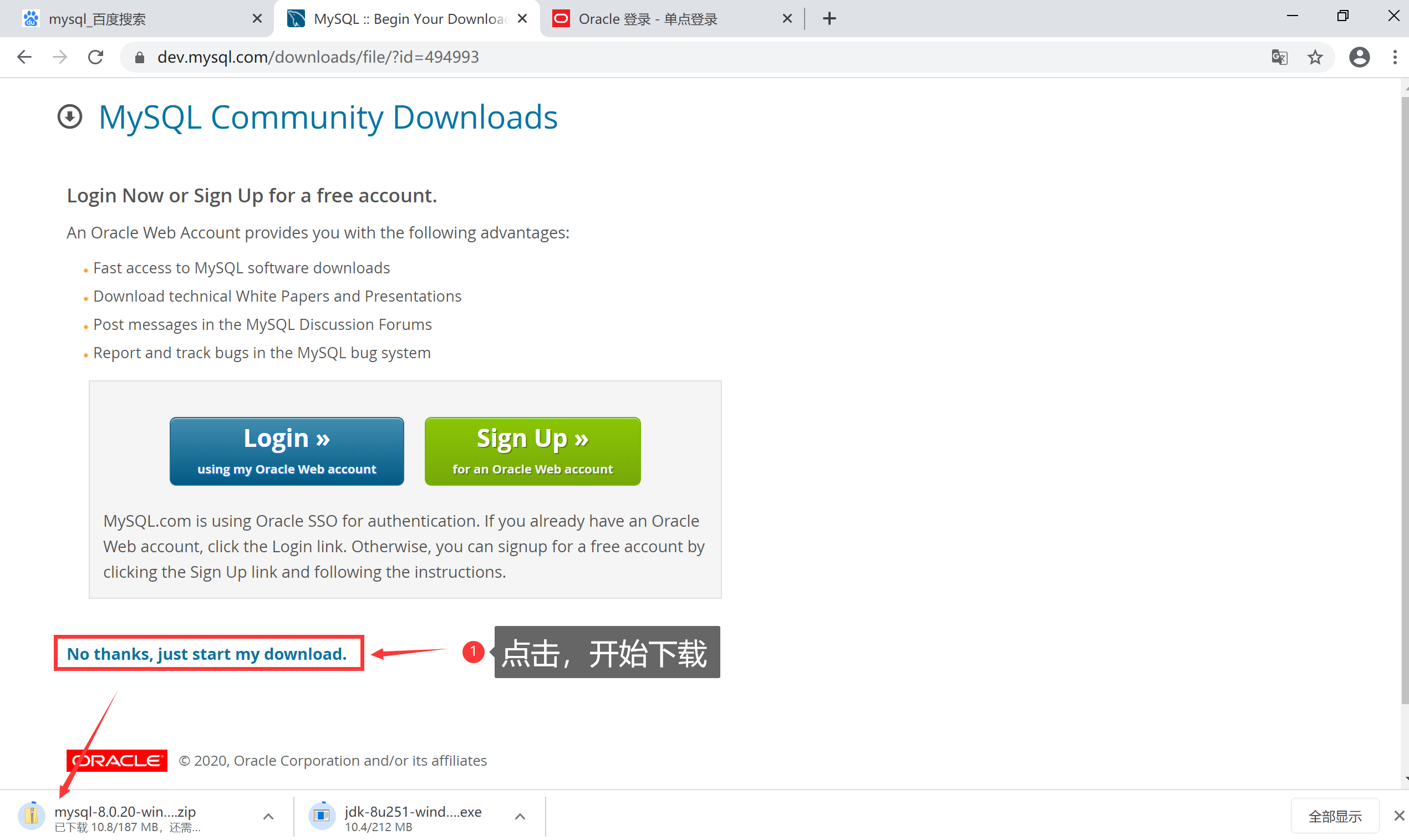Viewport: 1409px width, 840px height.
Task: Open the Google Translate icon
Action: 1279,57
